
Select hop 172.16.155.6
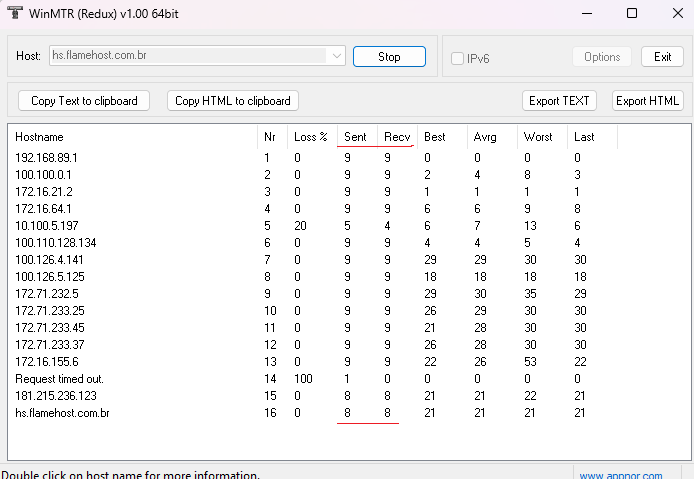tap(46, 362)
